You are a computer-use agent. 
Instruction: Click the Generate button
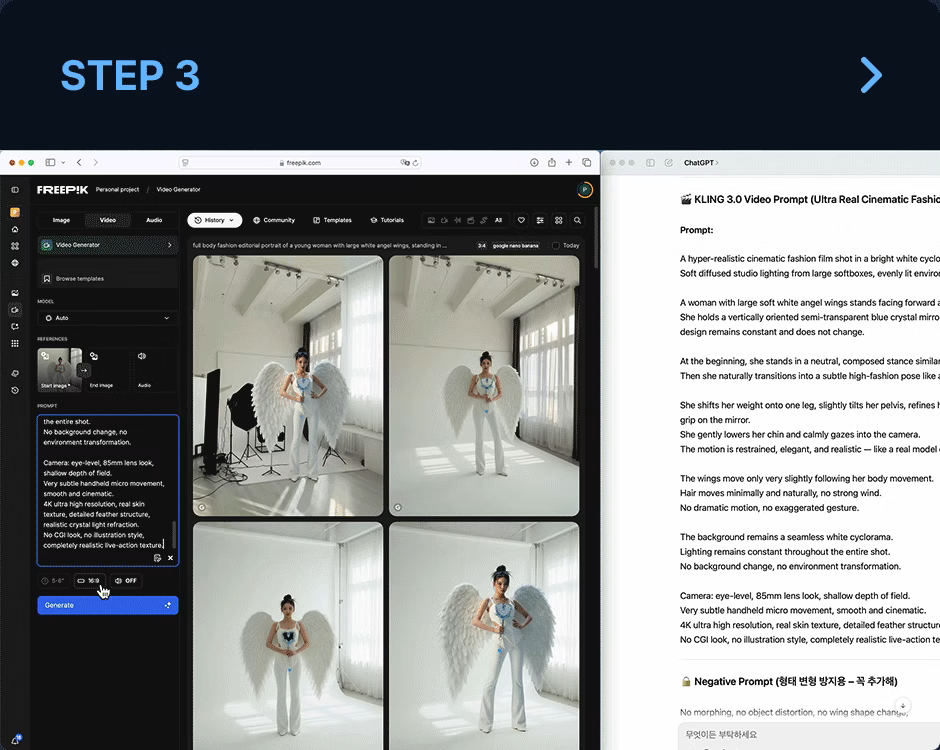coord(108,605)
